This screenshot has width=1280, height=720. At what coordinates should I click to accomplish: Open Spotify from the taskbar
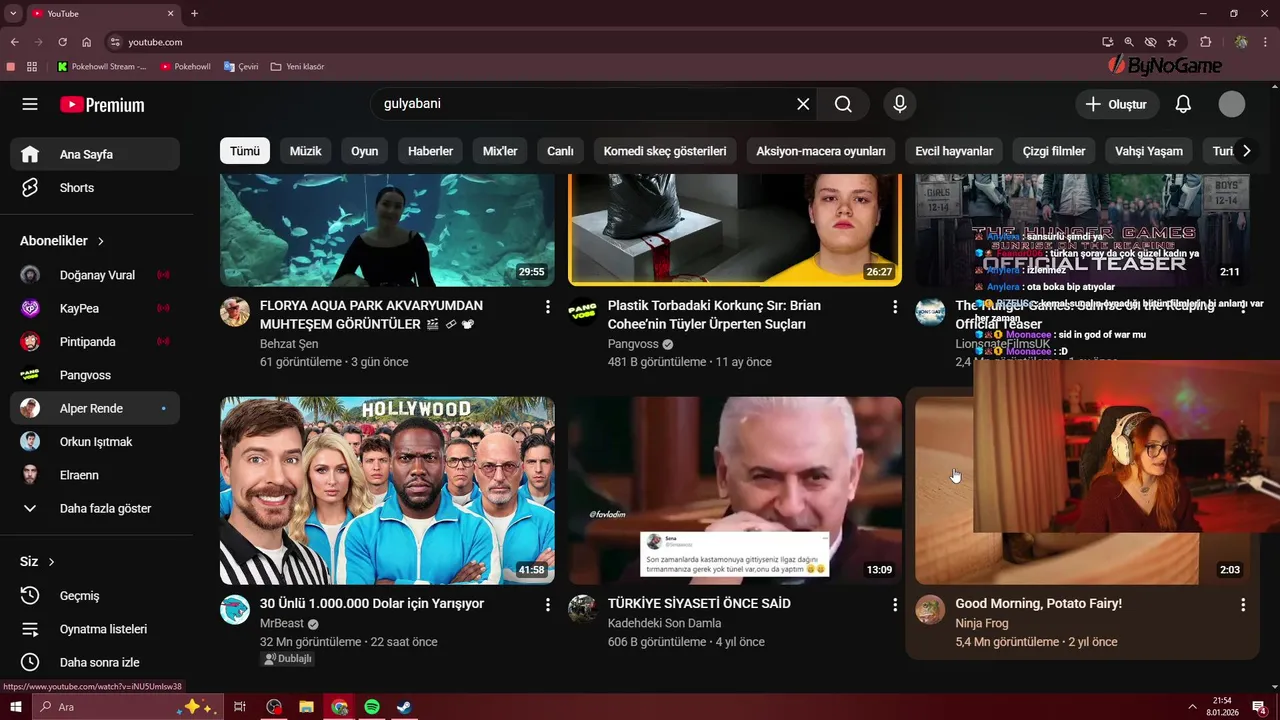point(372,707)
